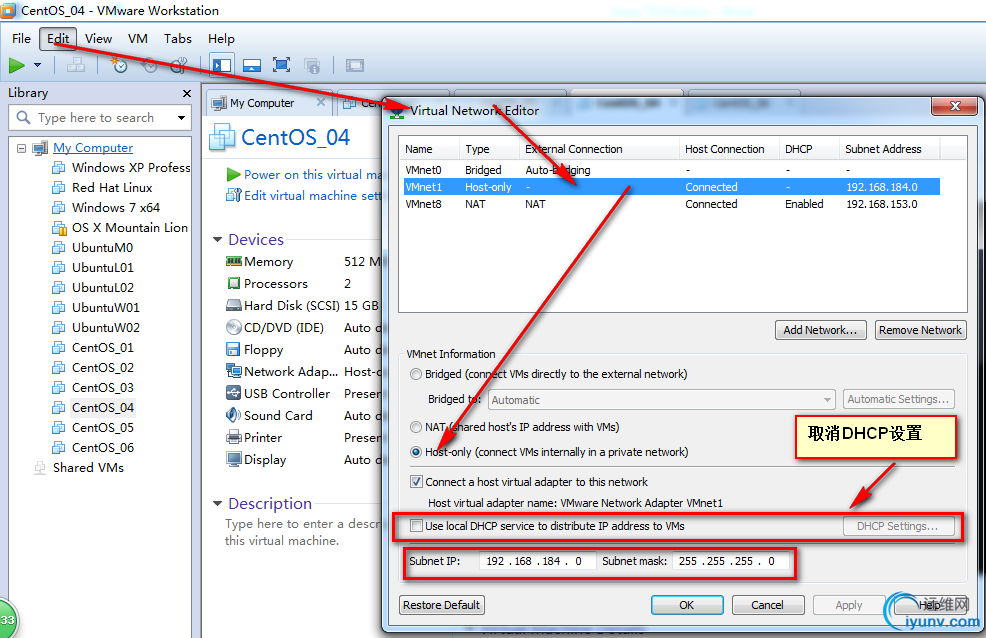Click the Network Adapter device icon
The width and height of the screenshot is (986, 638).
[234, 371]
